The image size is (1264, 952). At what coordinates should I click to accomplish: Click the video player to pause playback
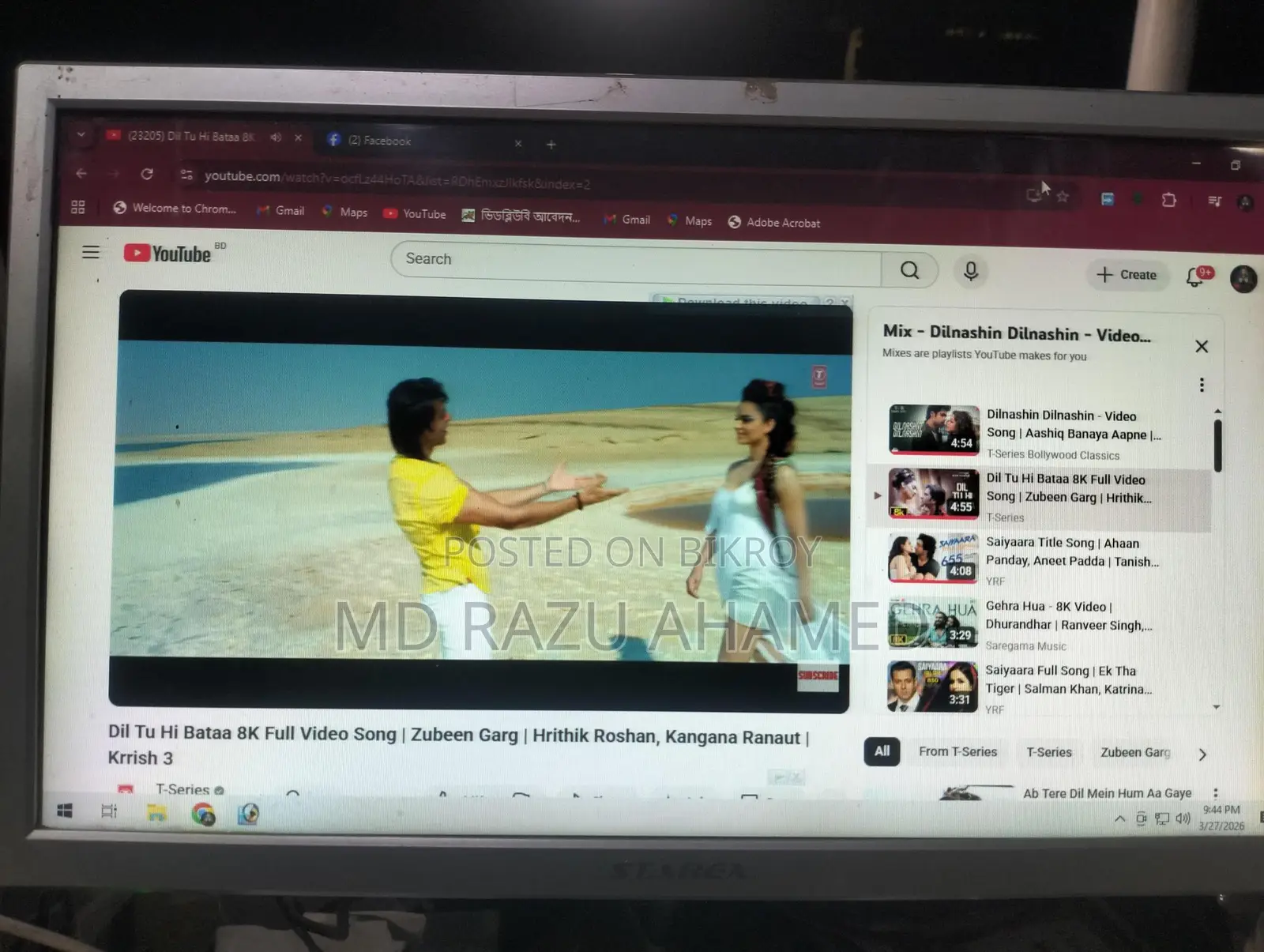480,501
